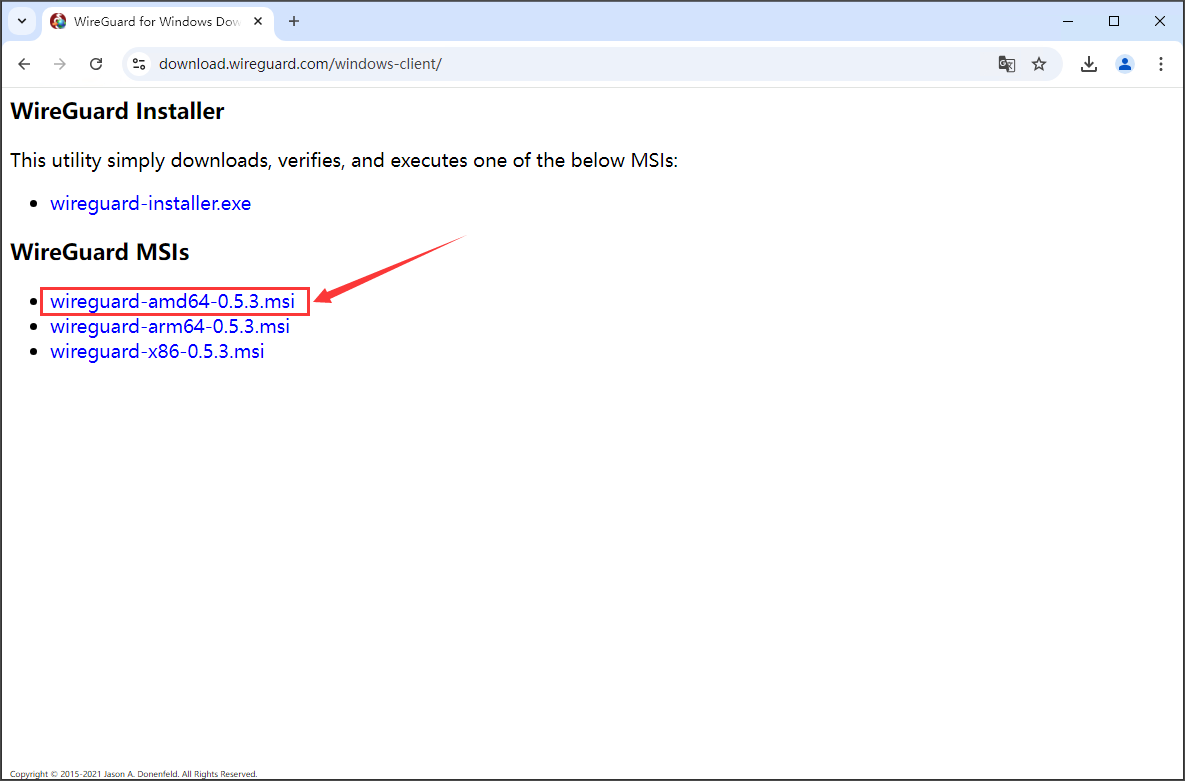Expand the tab search dropdown arrow
The height and width of the screenshot is (781, 1185).
[22, 21]
